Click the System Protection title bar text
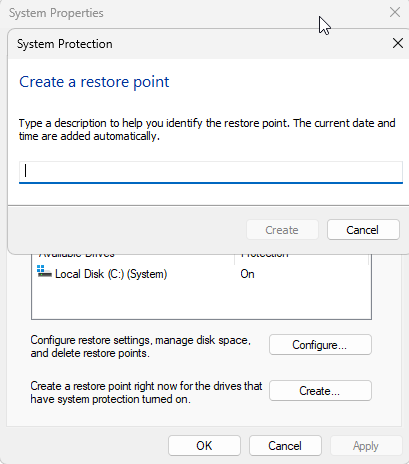409x464 pixels. tap(65, 44)
